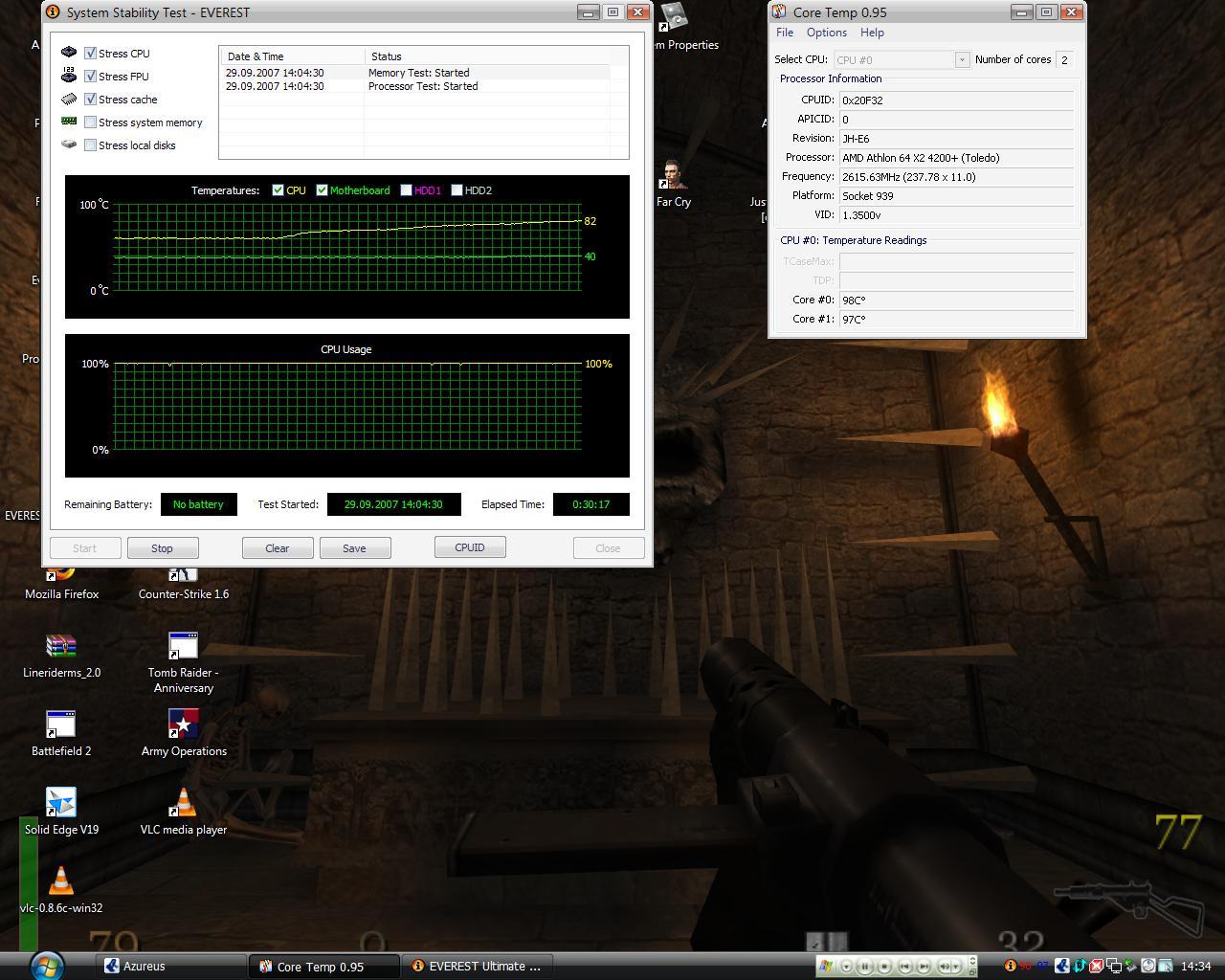Click the FPU icon beside Stress FPU

(x=69, y=76)
